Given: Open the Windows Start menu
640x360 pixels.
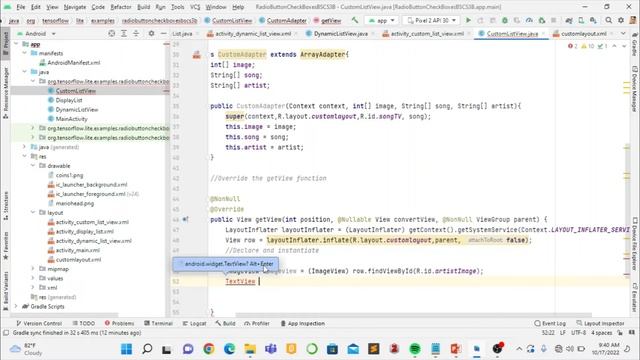Looking at the screenshot, I should tap(127, 349).
